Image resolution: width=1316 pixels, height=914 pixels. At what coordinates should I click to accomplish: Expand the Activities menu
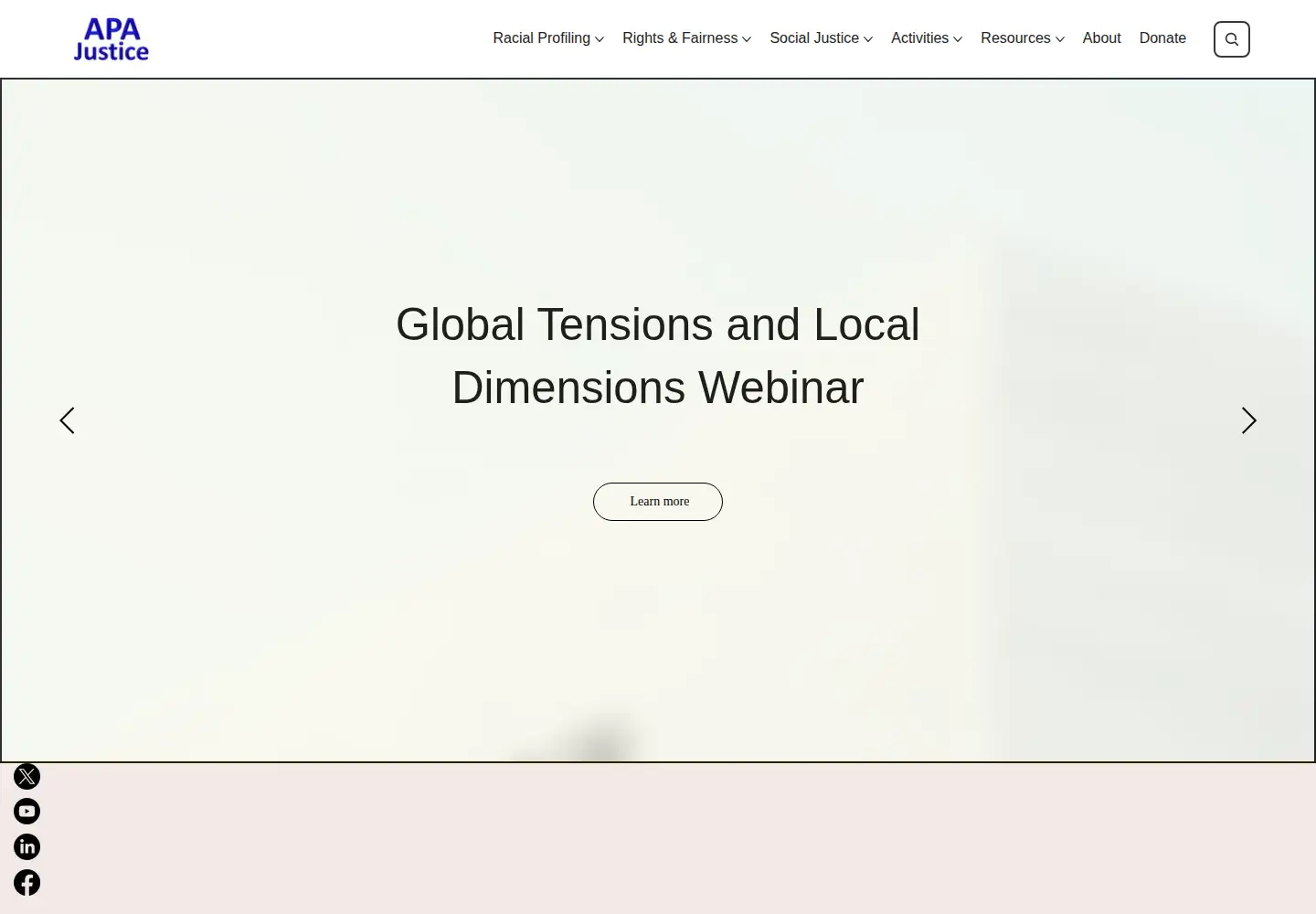click(x=927, y=38)
